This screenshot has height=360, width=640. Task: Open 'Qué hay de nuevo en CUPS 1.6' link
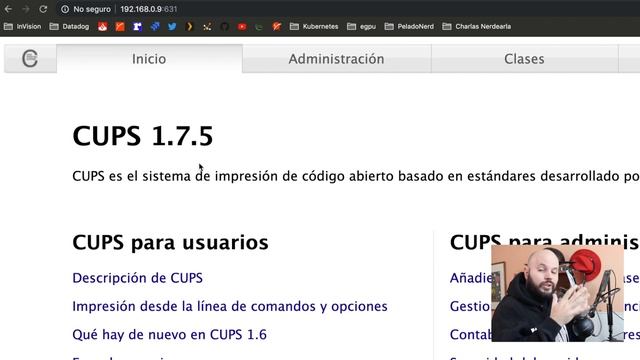(169, 335)
